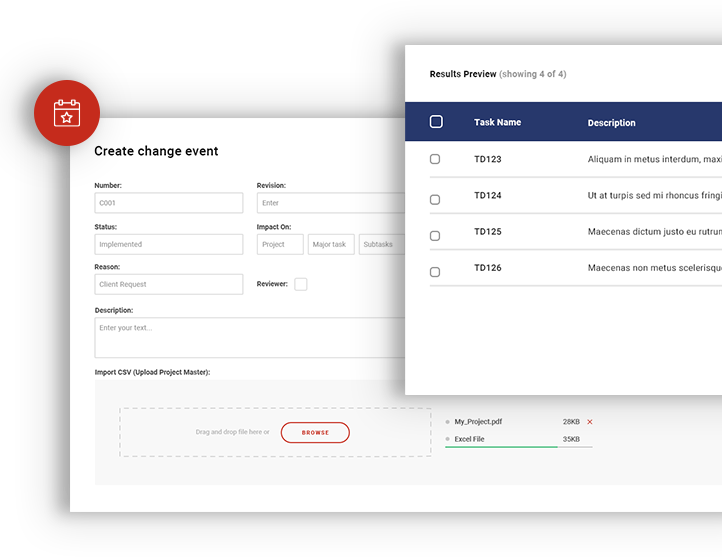Click the Number input field
This screenshot has width=722, height=557.
[168, 203]
